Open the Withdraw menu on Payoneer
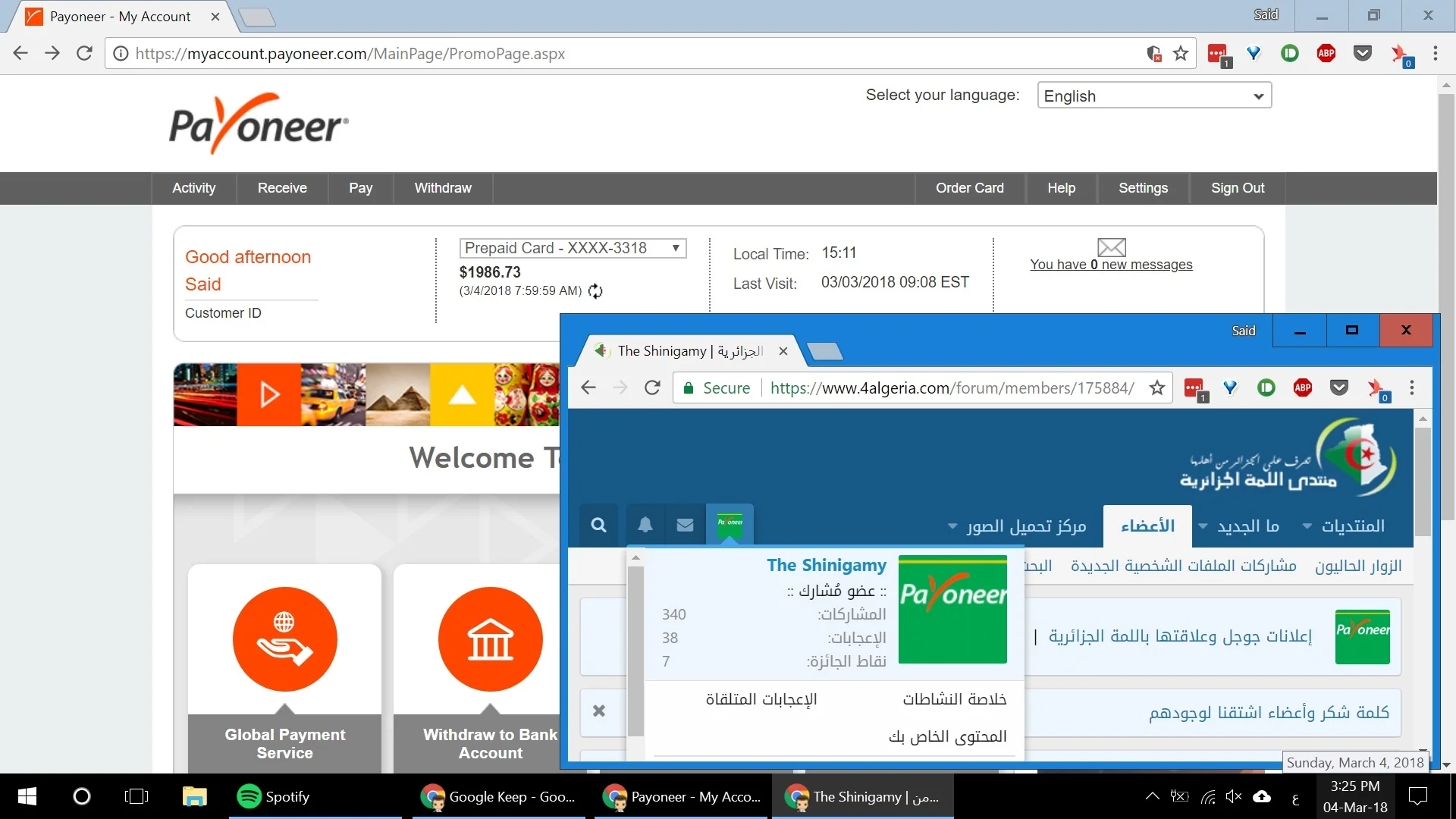This screenshot has width=1456, height=819. pyautogui.click(x=443, y=188)
